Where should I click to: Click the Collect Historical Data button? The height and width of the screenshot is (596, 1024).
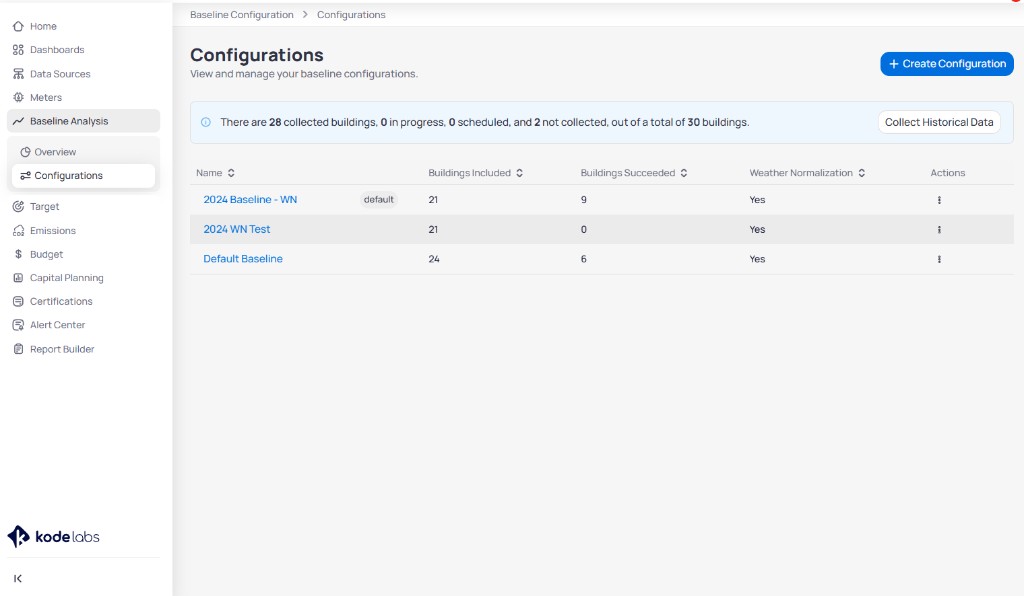pos(939,122)
